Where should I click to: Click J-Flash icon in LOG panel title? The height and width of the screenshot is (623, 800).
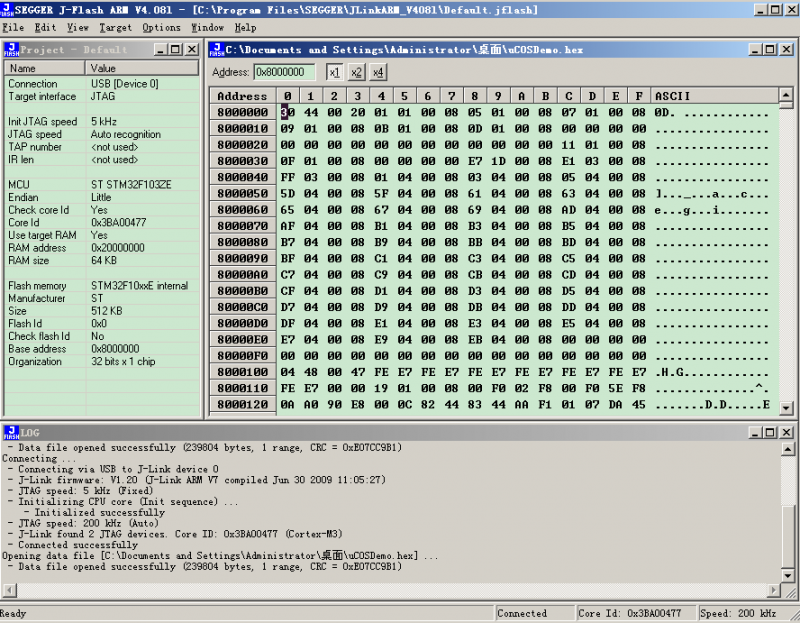(x=11, y=432)
